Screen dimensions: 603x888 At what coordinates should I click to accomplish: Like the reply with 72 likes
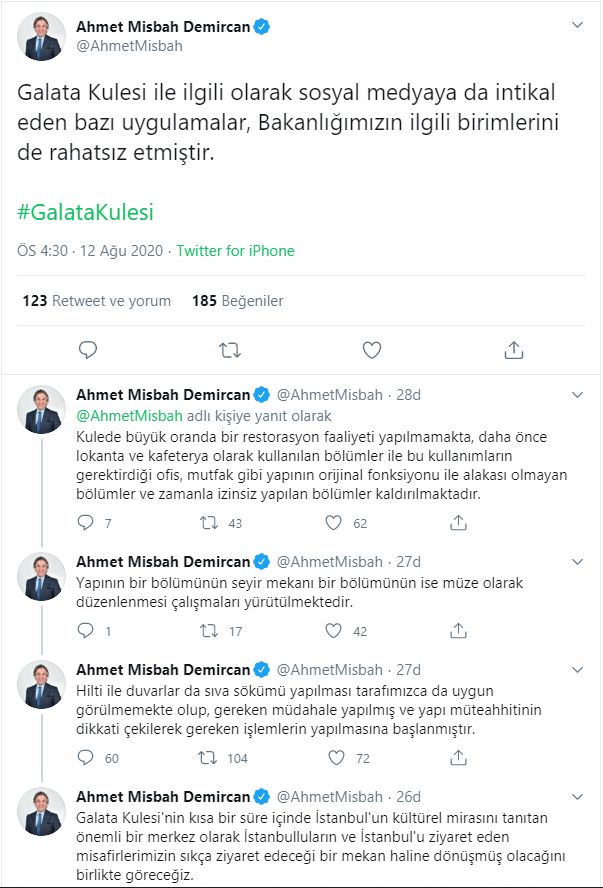[x=333, y=759]
